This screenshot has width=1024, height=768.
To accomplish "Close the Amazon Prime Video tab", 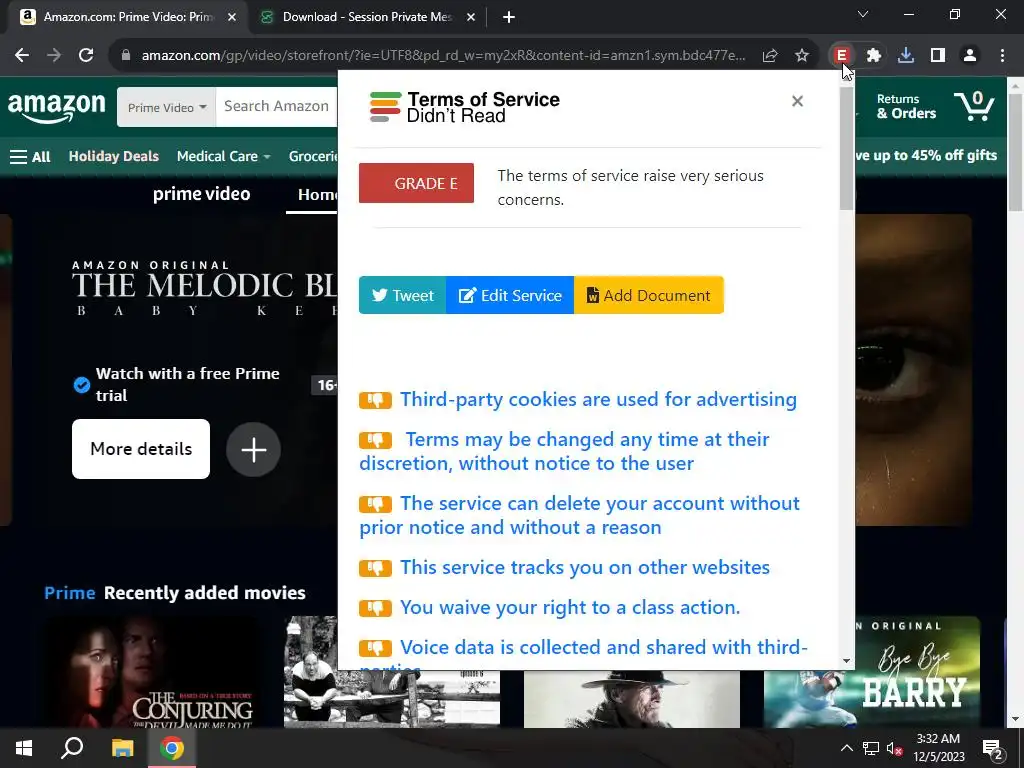I will [232, 18].
